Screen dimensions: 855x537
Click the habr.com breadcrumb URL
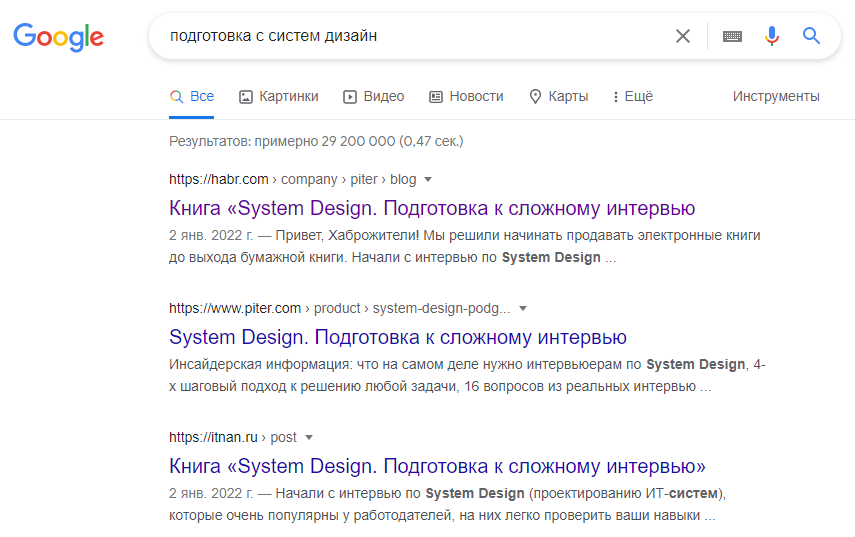point(292,179)
